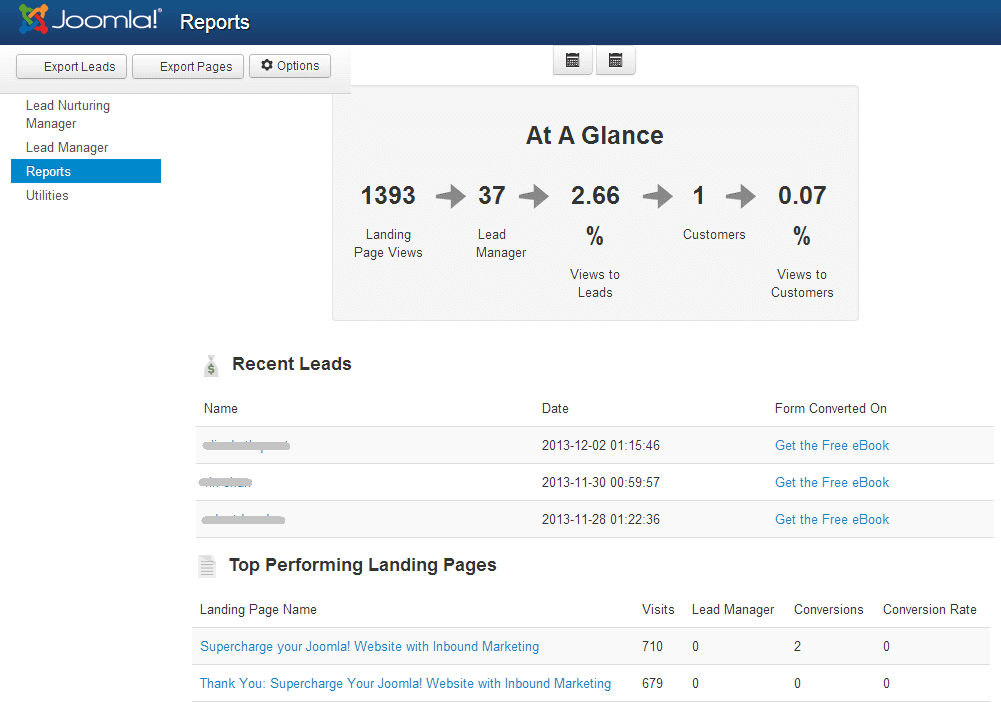The width and height of the screenshot is (1001, 702).
Task: Open the blurred lead name dated 2013-11-28
Action: [x=243, y=519]
